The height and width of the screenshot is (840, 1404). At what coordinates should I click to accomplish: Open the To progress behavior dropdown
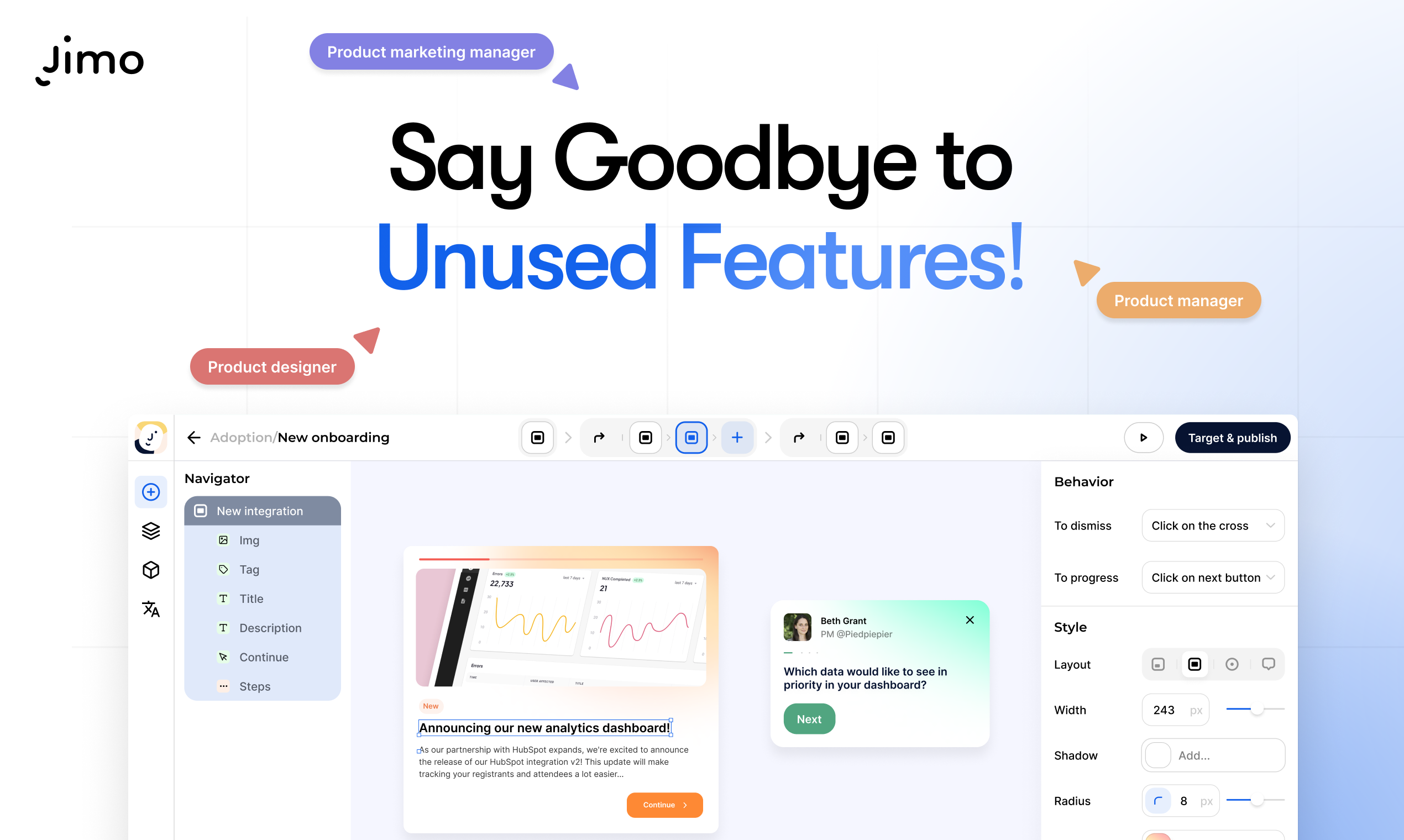click(1210, 576)
